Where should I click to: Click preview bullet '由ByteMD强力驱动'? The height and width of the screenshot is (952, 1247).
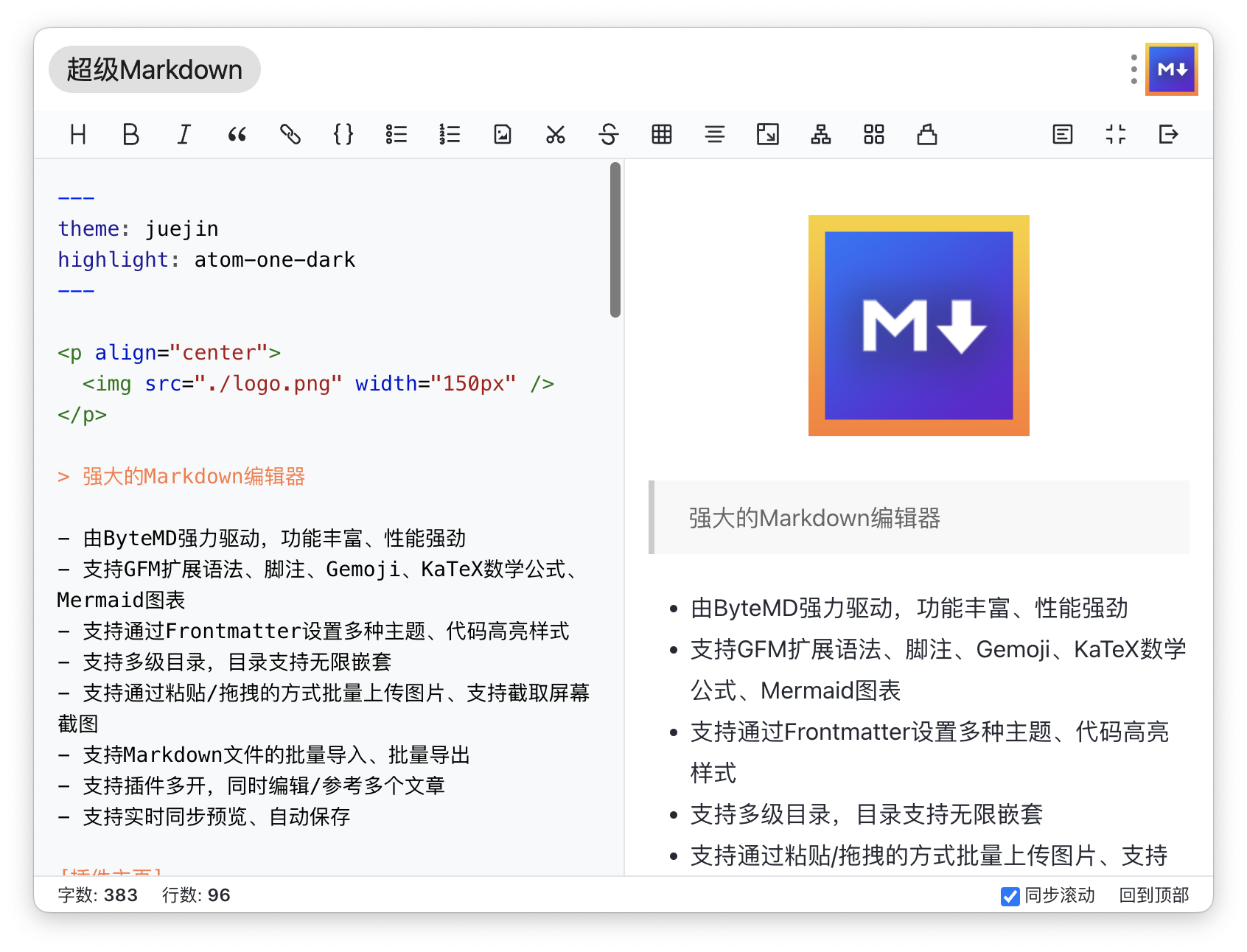point(909,608)
